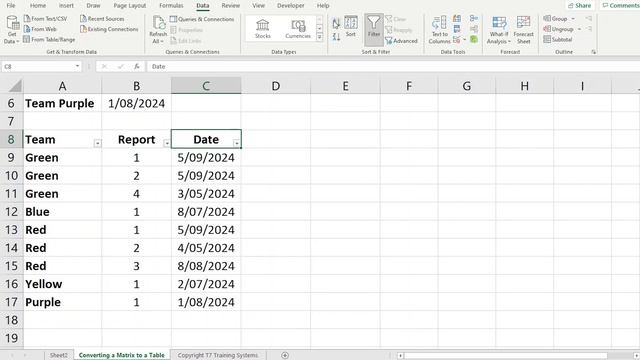Viewport: 640px width, 360px height.
Task: Import data From Text/CSV
Action: [45, 19]
